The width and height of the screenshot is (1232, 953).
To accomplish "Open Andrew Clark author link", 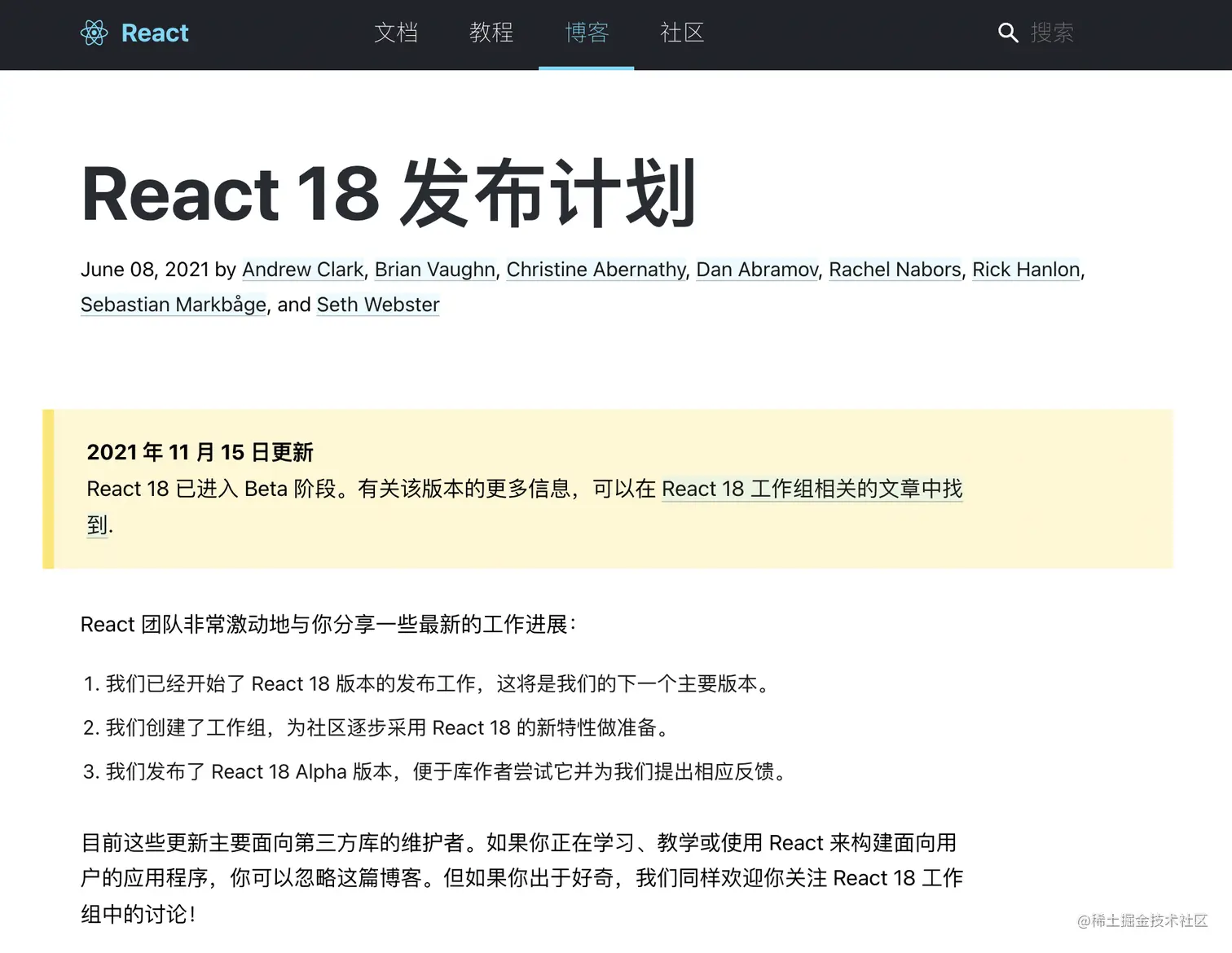I will coord(303,270).
